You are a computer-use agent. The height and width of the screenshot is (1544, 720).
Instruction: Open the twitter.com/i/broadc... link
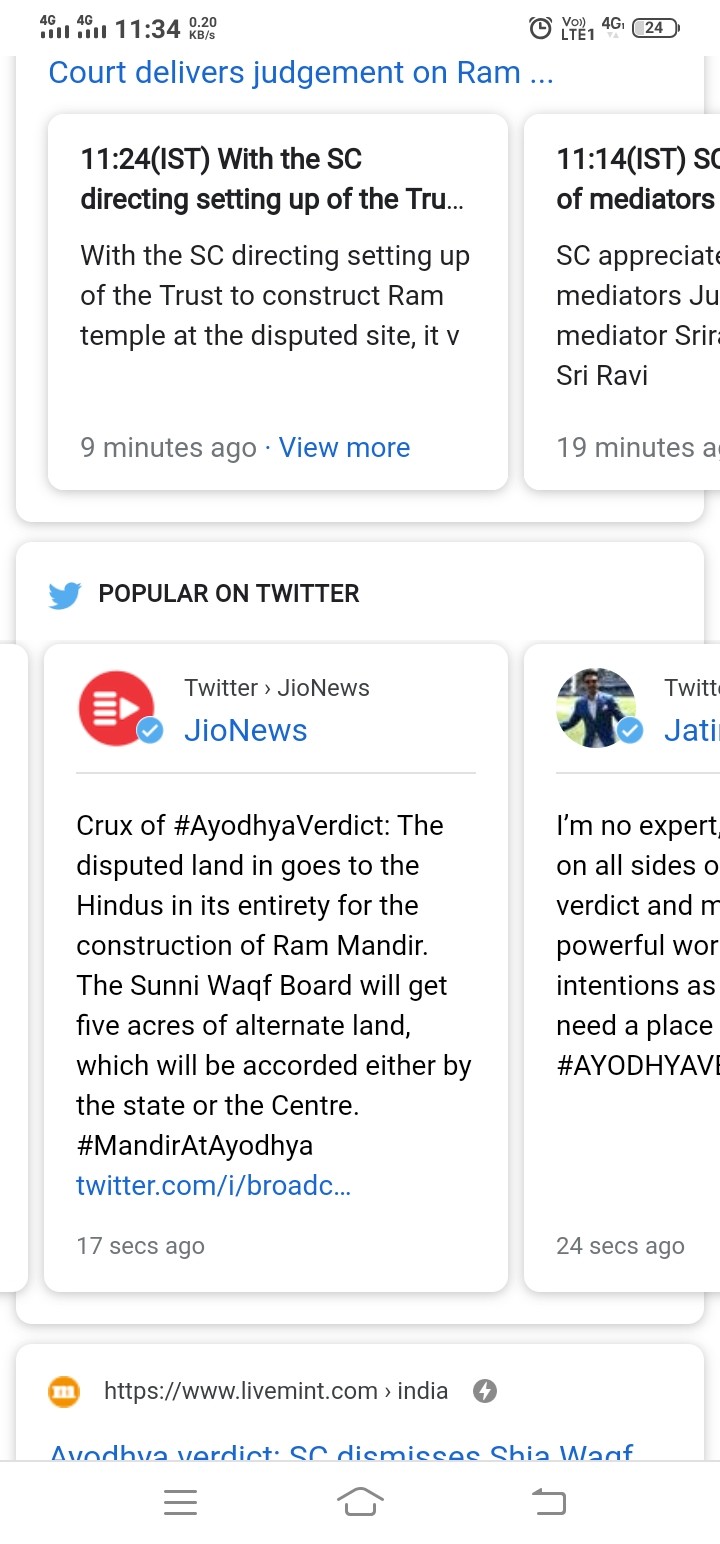click(213, 1186)
